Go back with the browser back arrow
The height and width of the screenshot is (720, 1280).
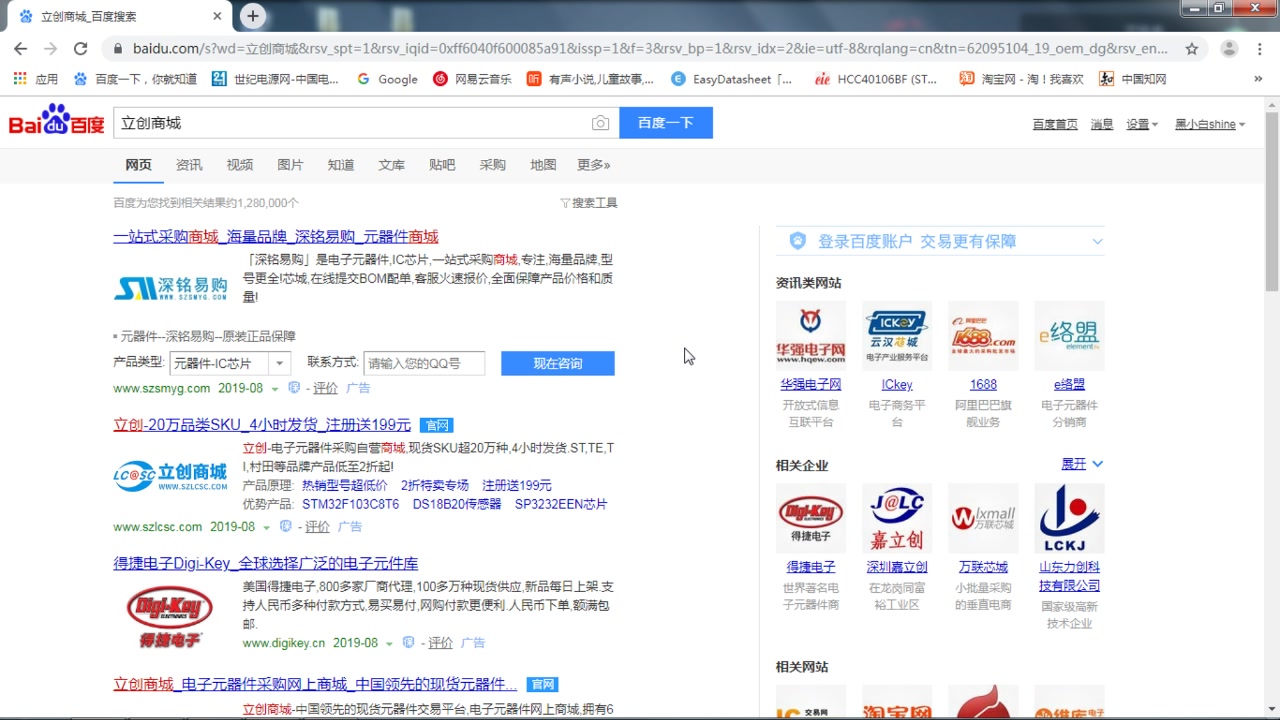pyautogui.click(x=20, y=48)
